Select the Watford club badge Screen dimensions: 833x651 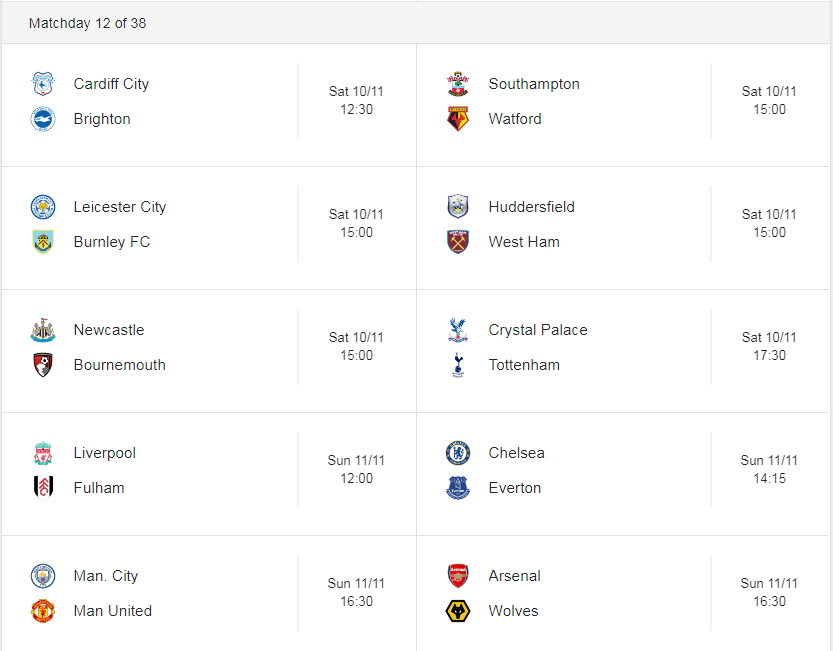click(457, 119)
